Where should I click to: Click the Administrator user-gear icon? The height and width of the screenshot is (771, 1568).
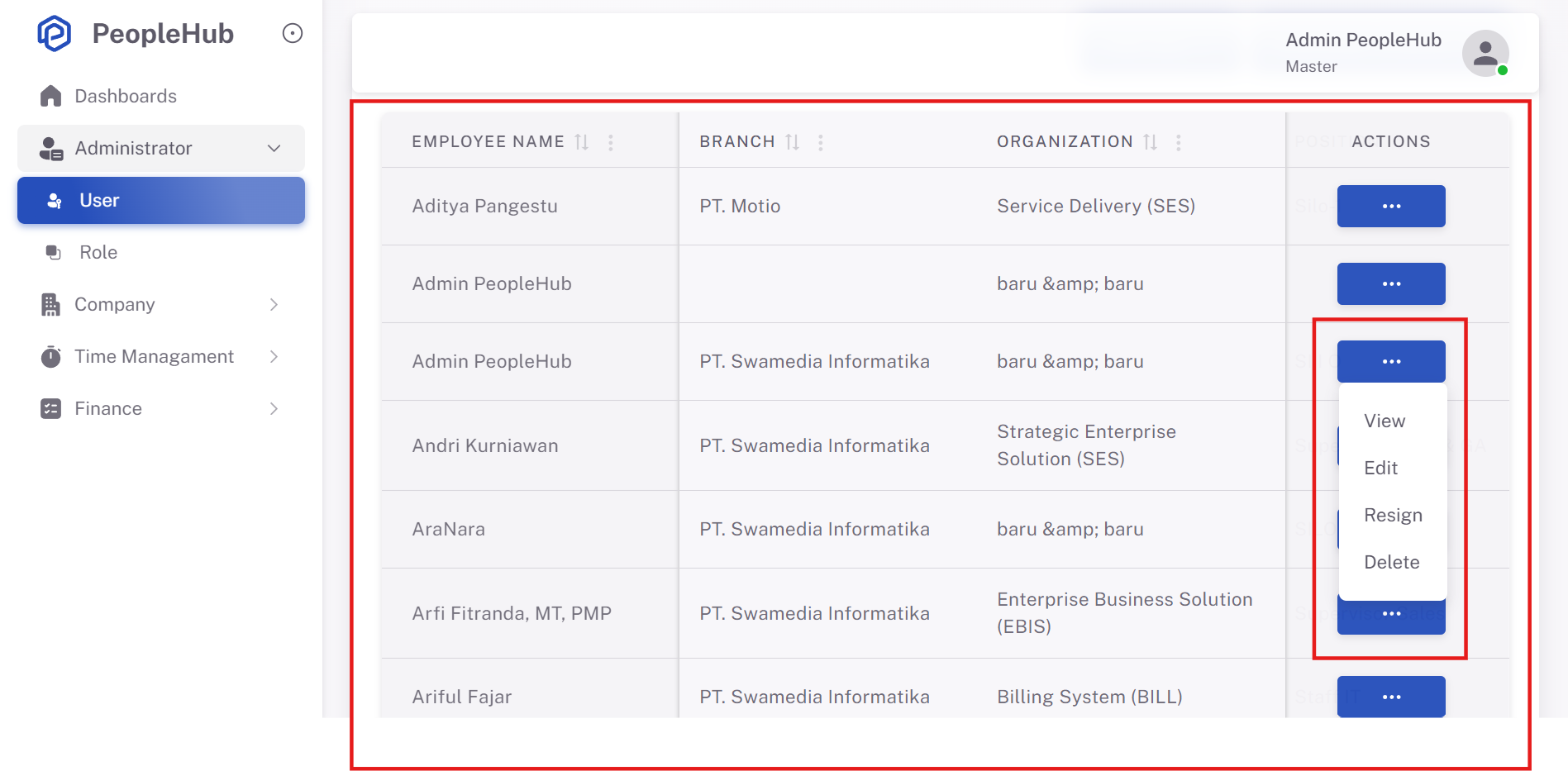[x=51, y=149]
